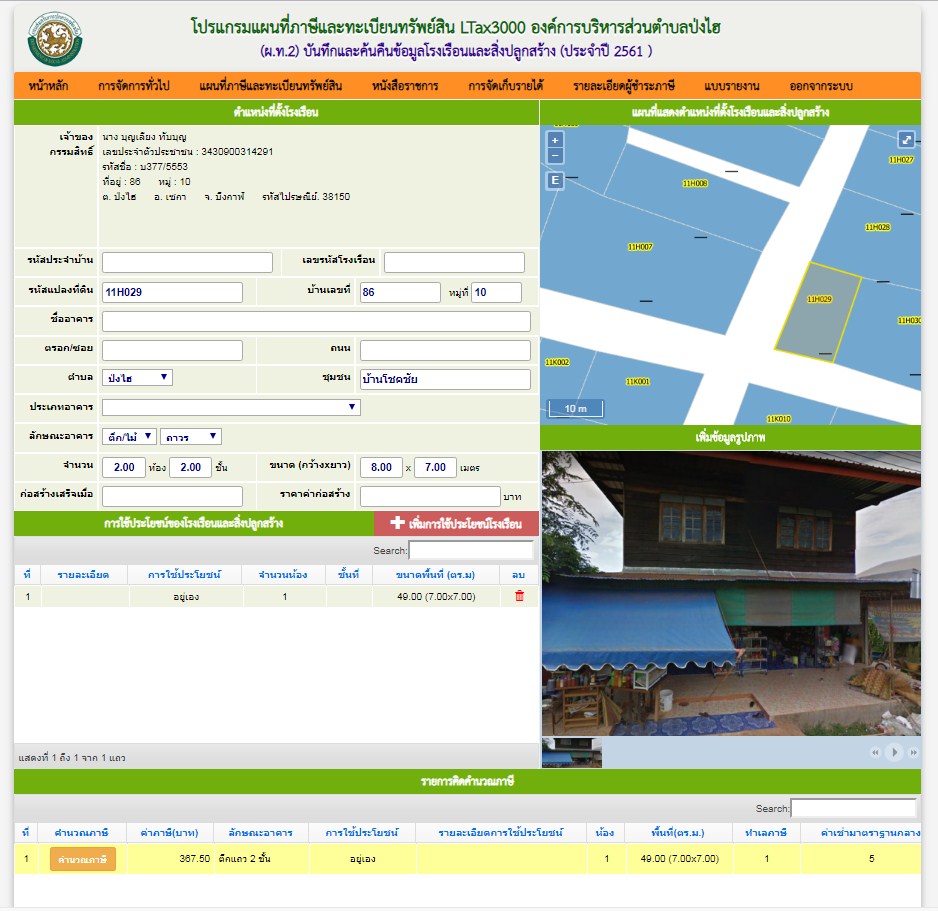Click the รหัสแปลงที่ดิน field containing 11H029
Screen dimensions: 938x911
[172, 292]
